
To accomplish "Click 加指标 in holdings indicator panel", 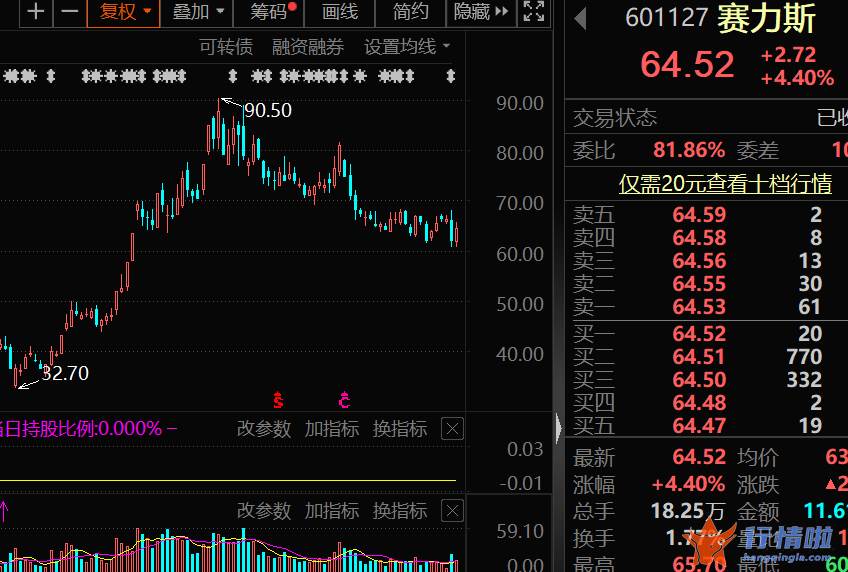I will pos(332,429).
